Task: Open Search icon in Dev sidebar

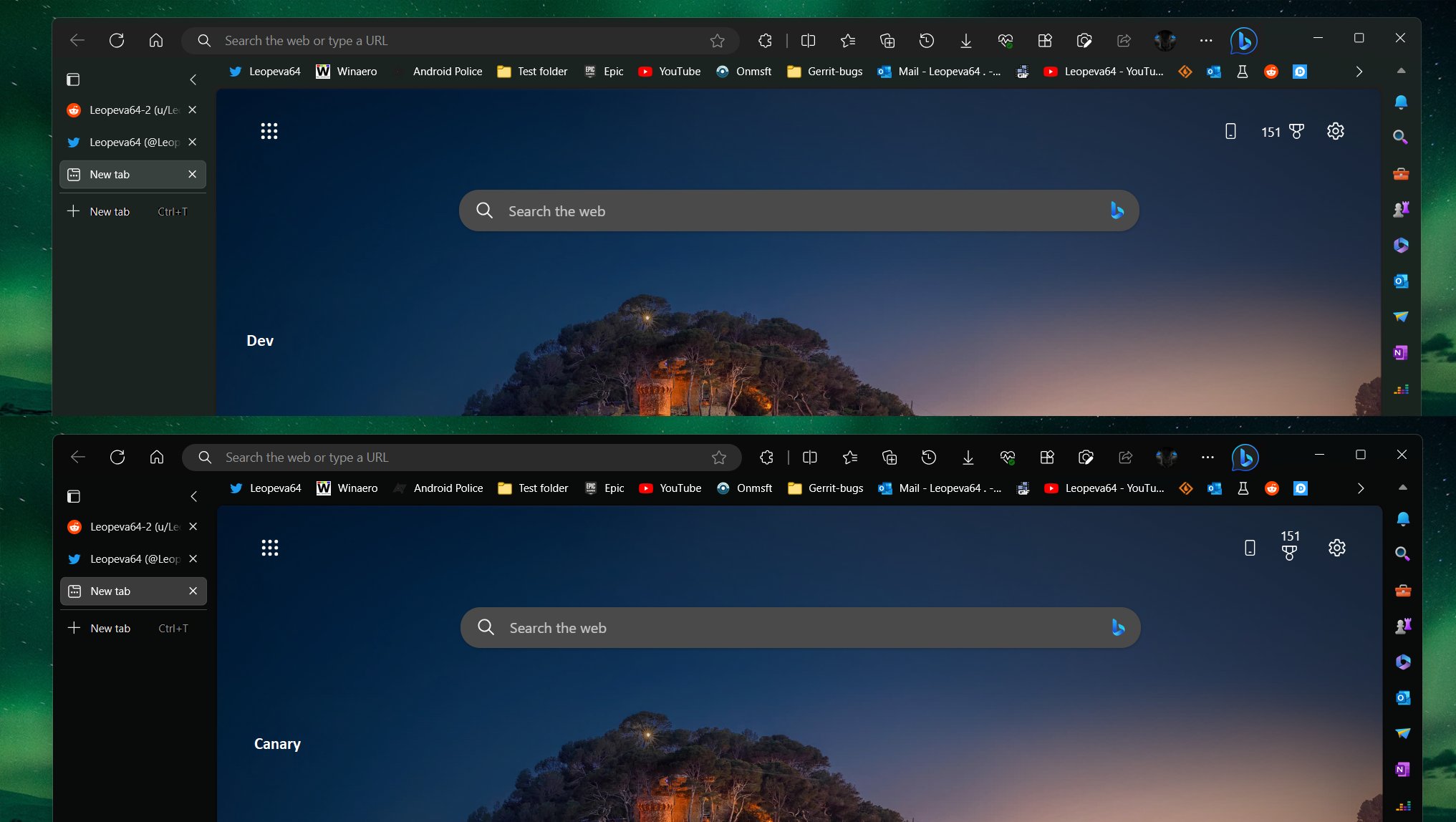Action: pos(1401,137)
